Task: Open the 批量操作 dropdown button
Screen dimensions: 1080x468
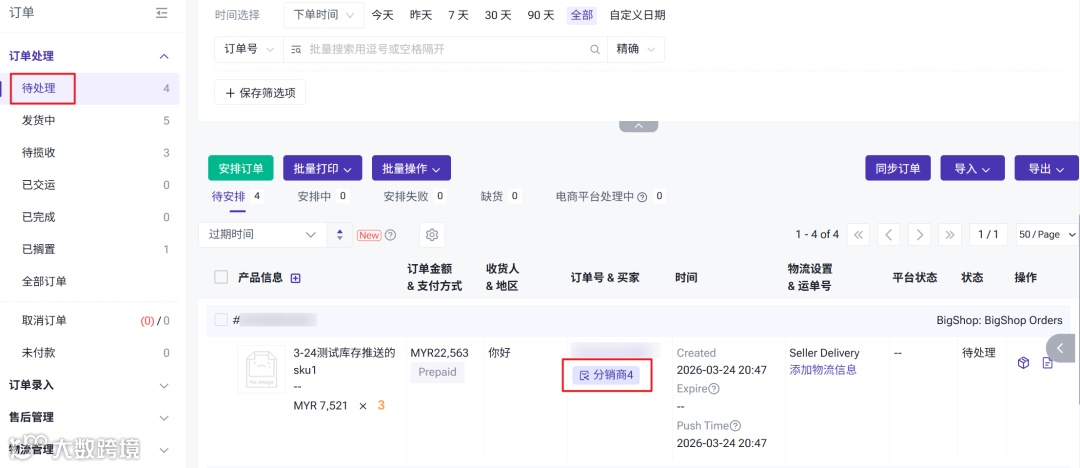Action: coord(411,168)
